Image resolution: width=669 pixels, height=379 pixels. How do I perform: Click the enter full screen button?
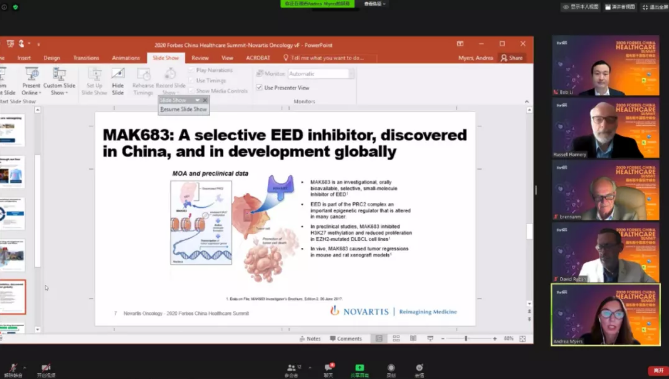[x=655, y=7]
